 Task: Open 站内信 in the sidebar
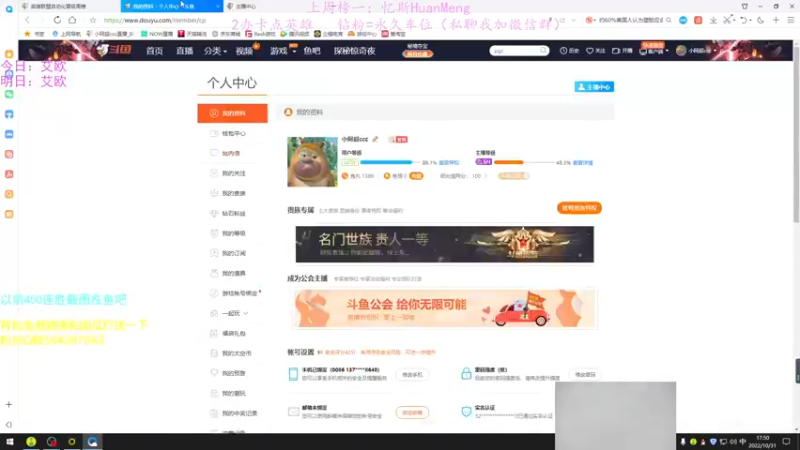[232, 153]
